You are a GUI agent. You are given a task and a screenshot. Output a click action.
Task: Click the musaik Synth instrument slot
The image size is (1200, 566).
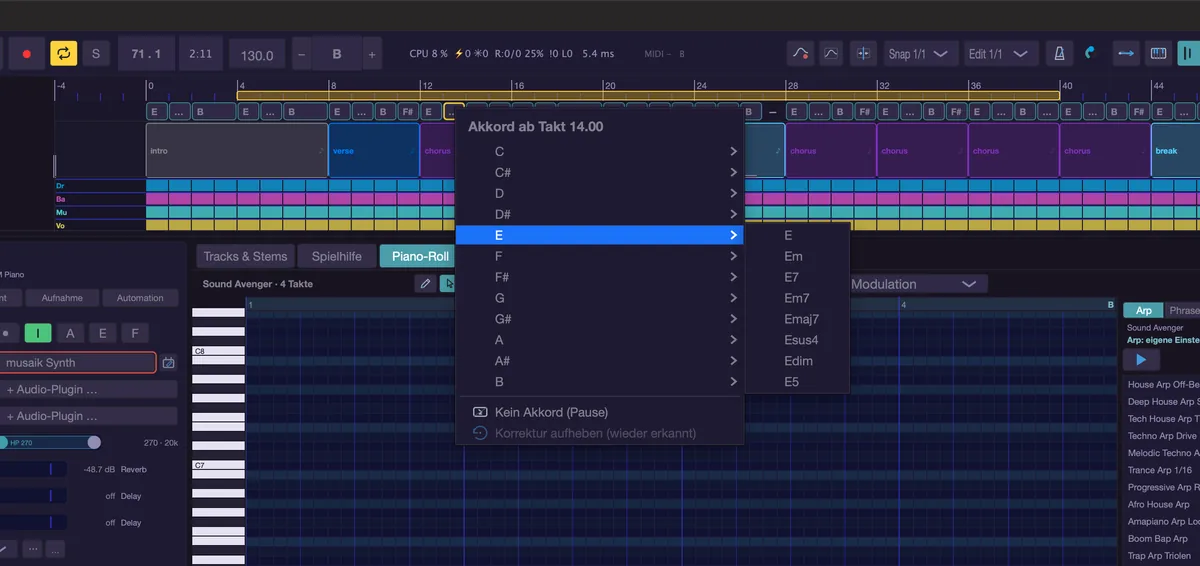tap(78, 363)
